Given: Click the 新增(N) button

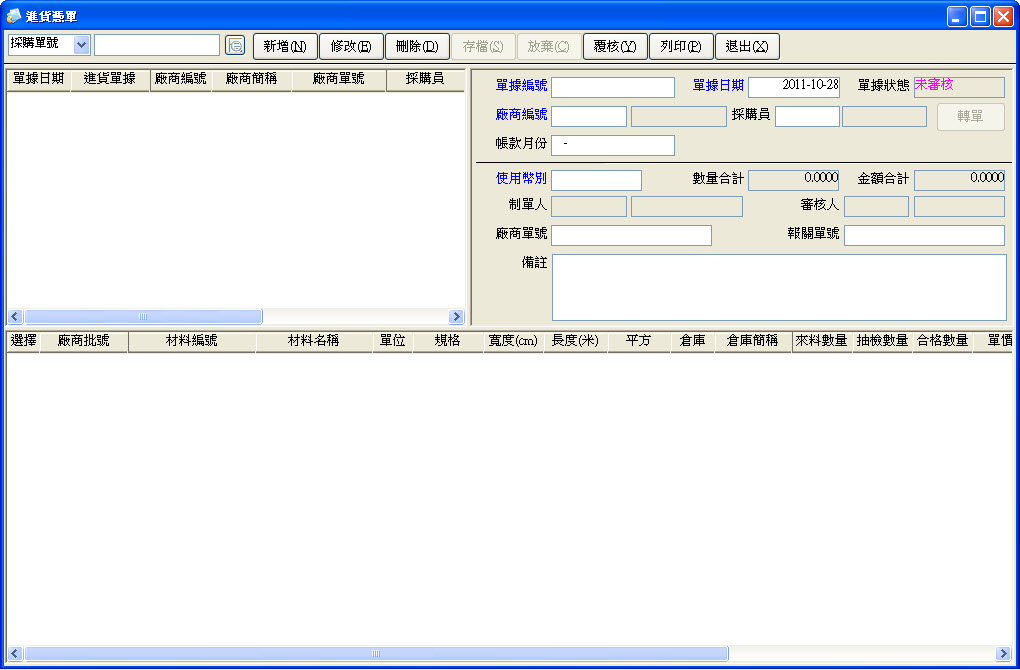Looking at the screenshot, I should [x=285, y=46].
